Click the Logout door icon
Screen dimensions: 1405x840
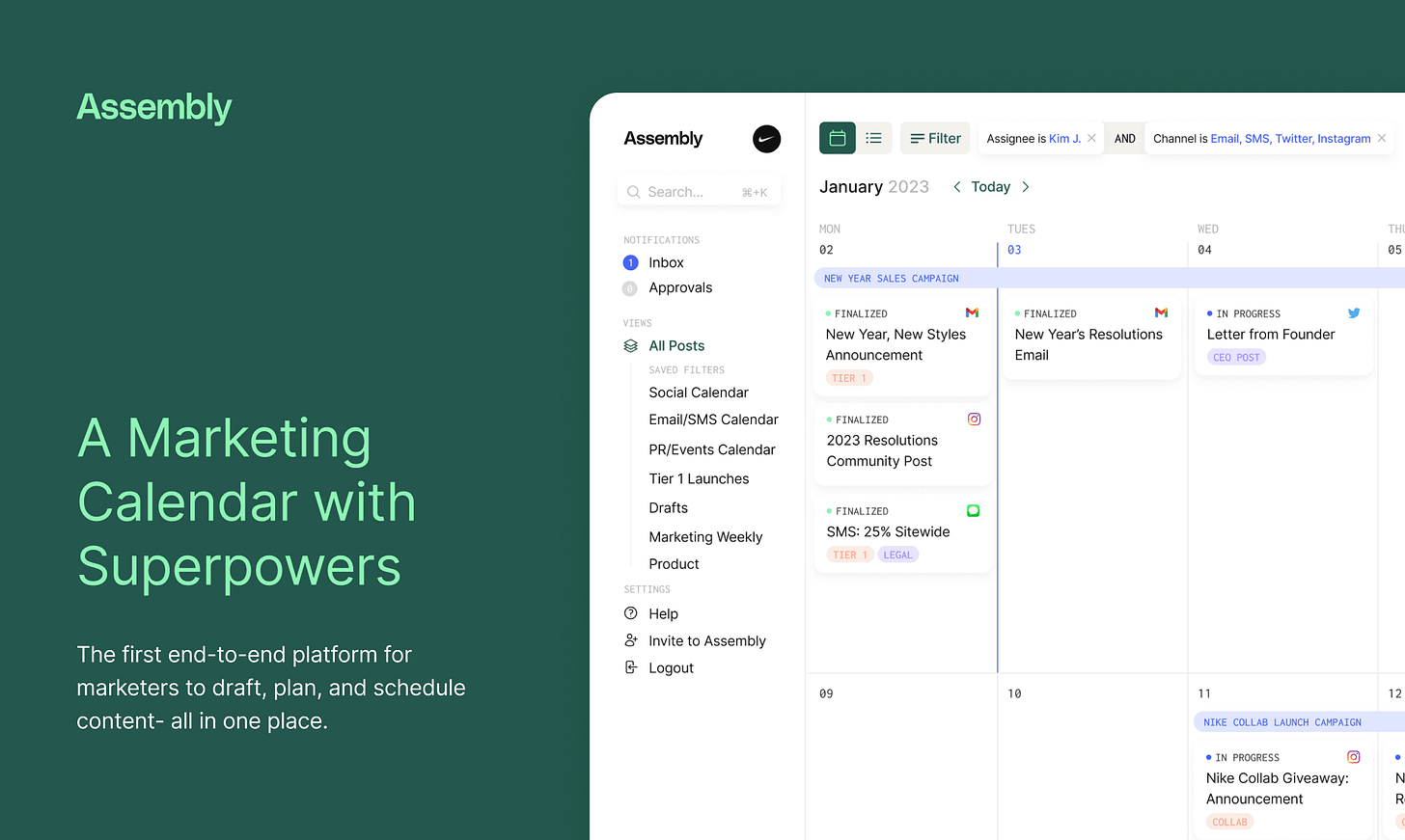(631, 667)
